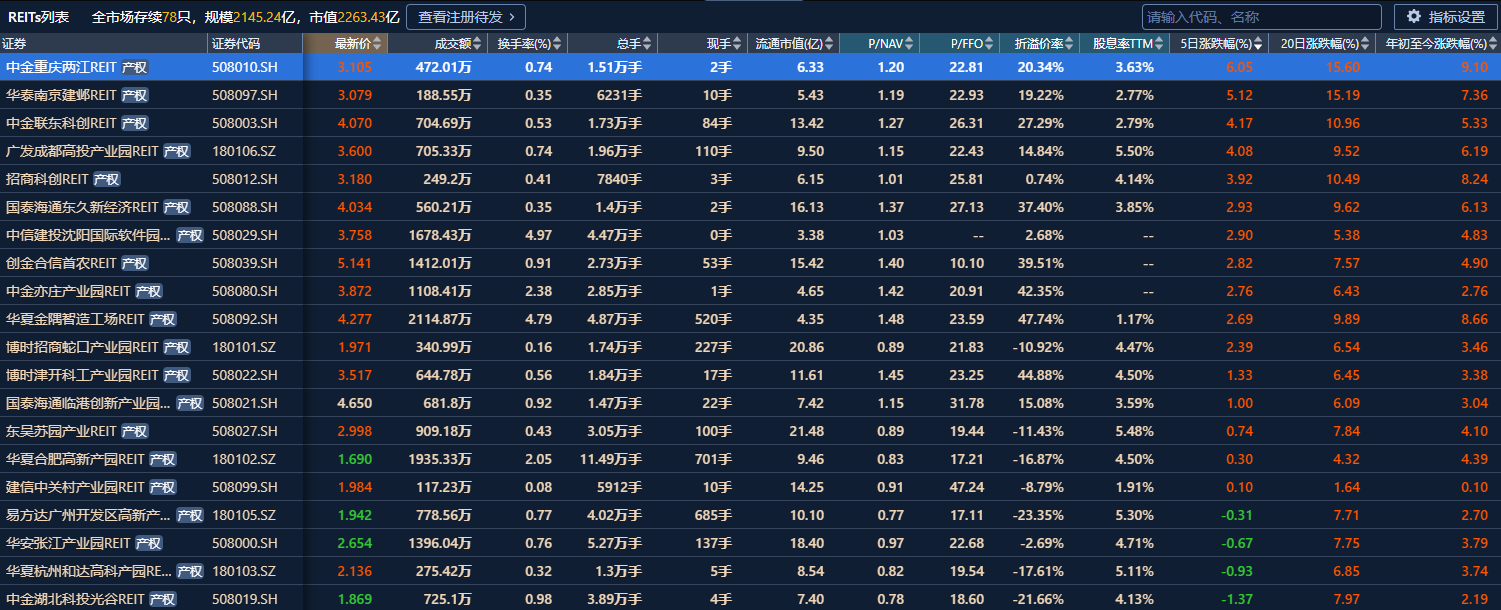Select the 华夏杭州和达高科产园 row name
1501x610 pixels.
pos(88,571)
